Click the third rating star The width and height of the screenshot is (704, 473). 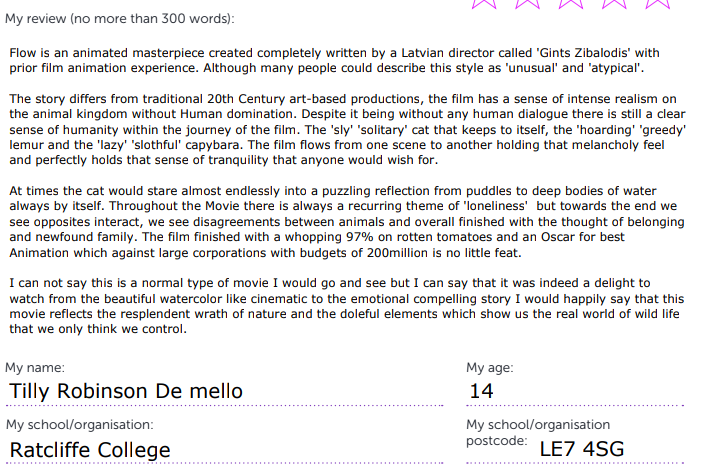pyautogui.click(x=571, y=3)
